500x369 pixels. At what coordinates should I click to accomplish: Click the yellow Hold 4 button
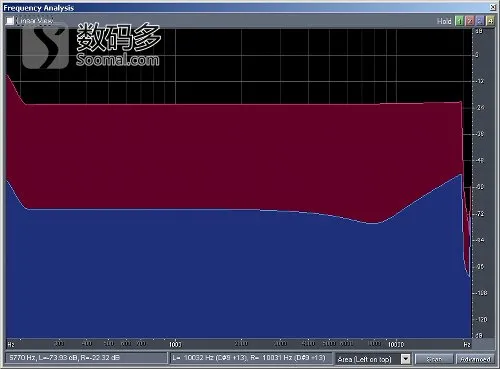490,21
